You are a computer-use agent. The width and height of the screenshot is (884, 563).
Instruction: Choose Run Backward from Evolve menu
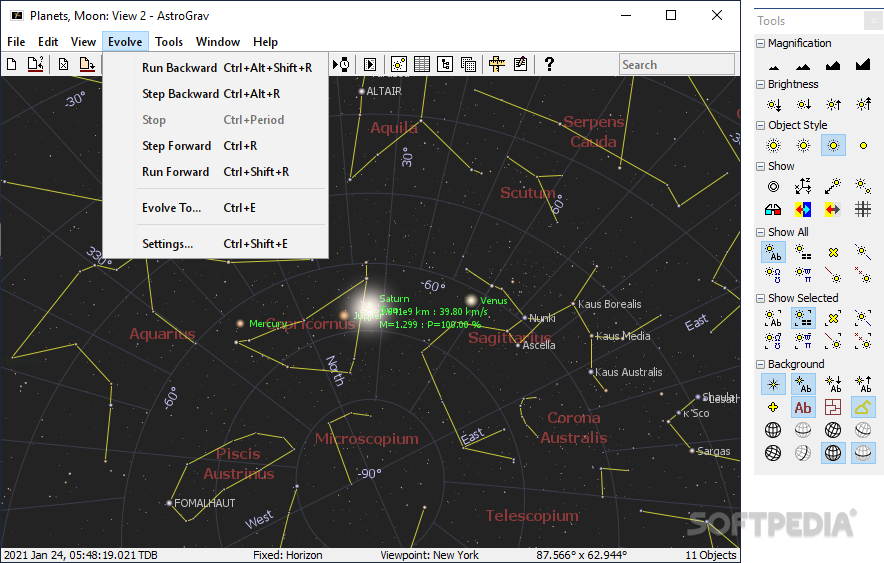point(215,68)
